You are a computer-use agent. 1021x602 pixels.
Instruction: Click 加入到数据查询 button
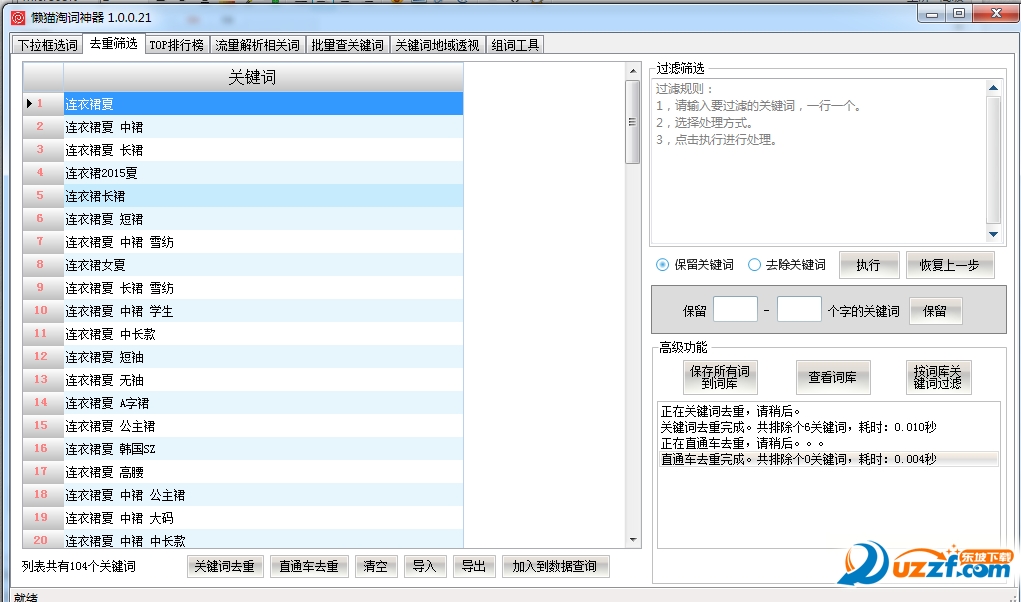click(x=555, y=566)
